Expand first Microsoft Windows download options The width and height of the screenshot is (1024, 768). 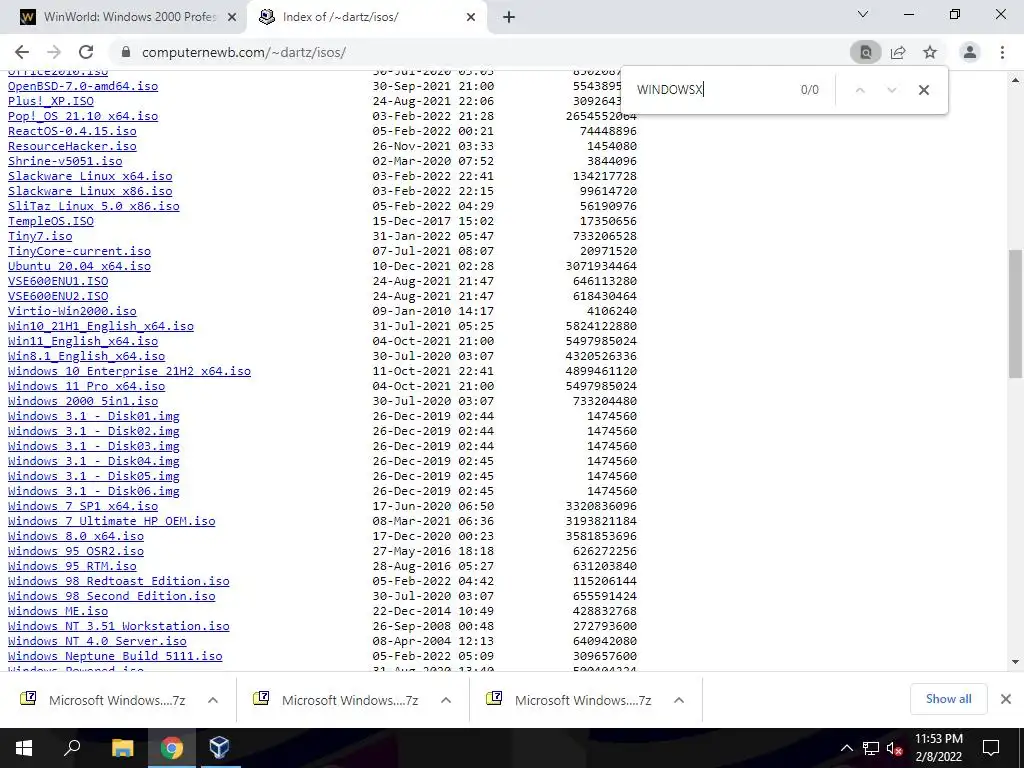coord(213,700)
